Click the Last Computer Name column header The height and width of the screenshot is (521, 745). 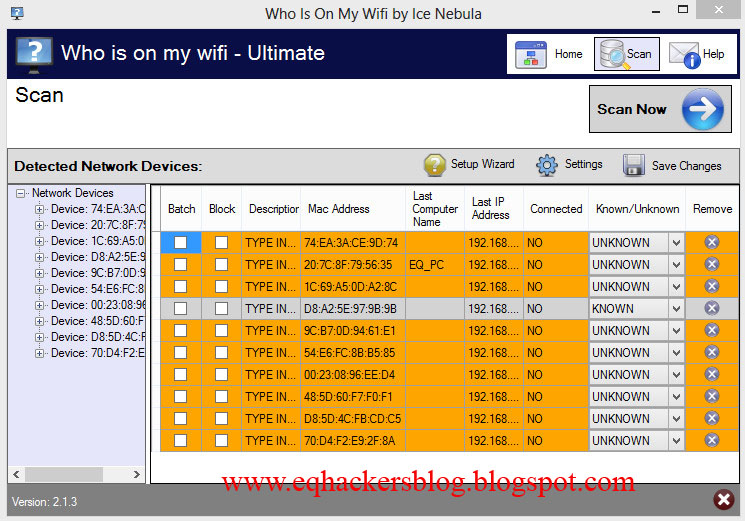pos(435,209)
